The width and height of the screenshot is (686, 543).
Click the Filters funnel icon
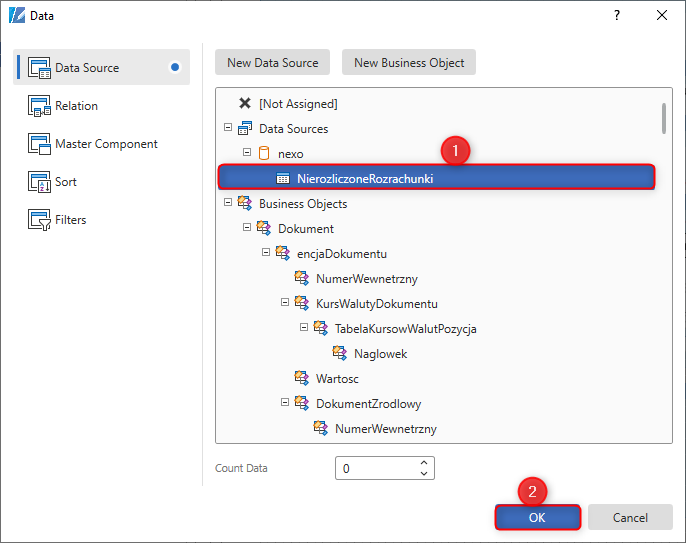point(39,220)
